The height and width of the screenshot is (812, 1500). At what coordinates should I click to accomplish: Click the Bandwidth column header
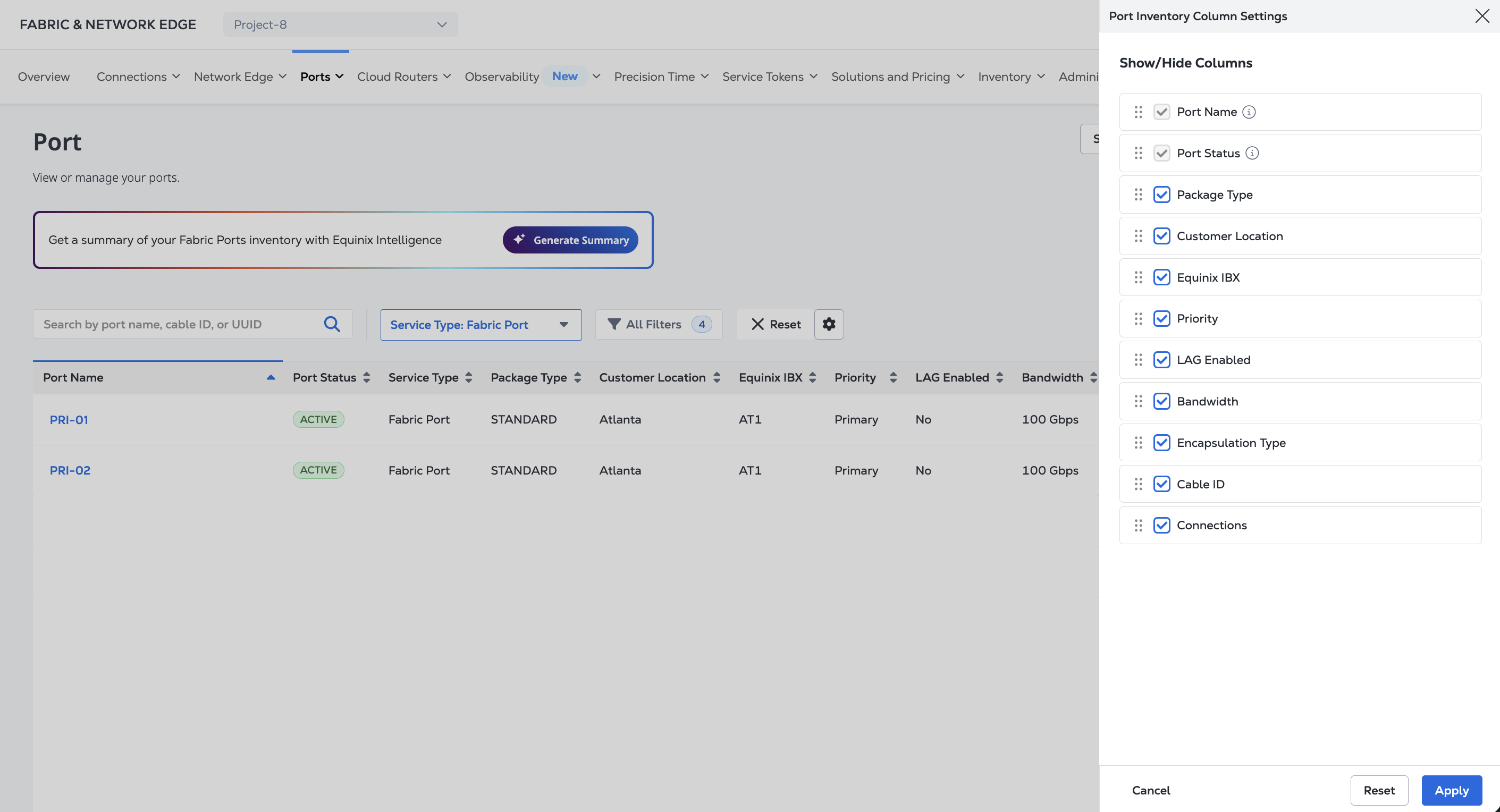tap(1052, 377)
